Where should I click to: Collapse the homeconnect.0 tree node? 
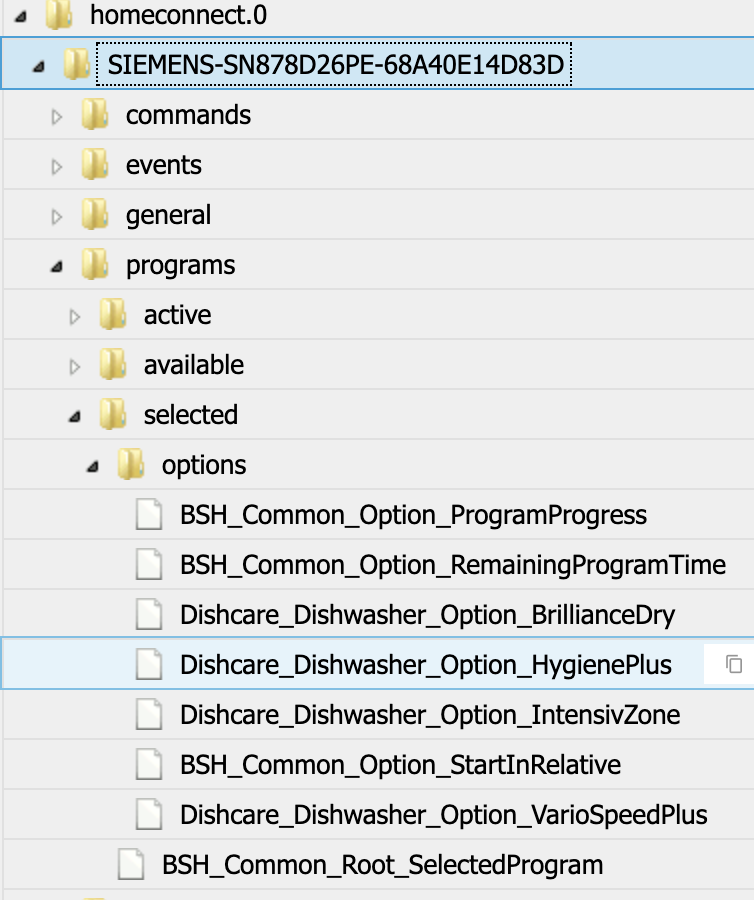[21, 17]
